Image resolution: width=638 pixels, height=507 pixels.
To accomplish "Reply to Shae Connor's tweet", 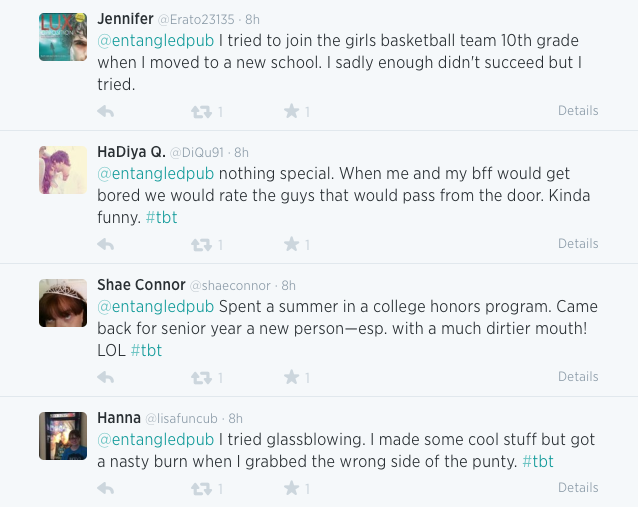I will click(105, 377).
